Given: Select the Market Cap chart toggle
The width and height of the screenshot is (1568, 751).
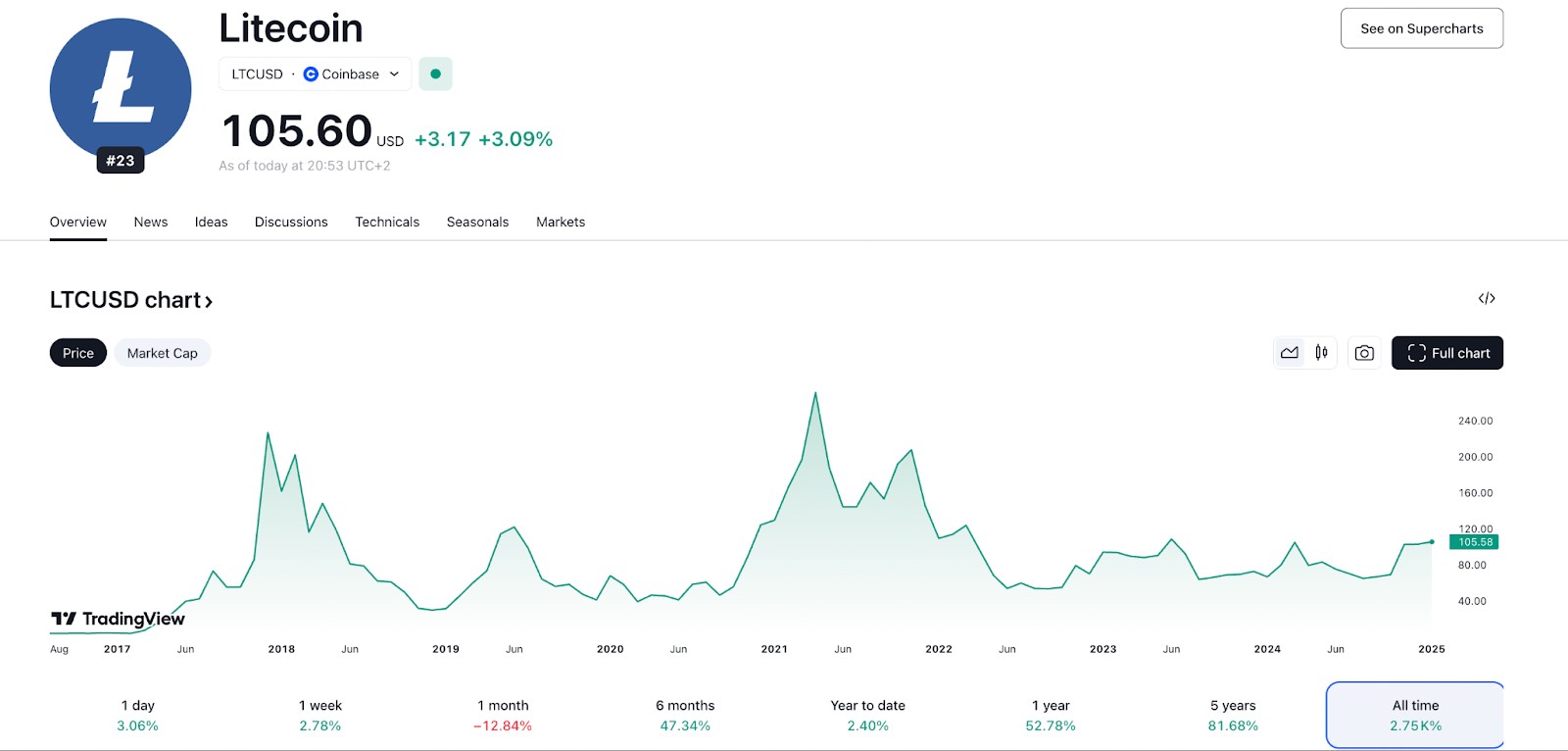Looking at the screenshot, I should point(163,353).
